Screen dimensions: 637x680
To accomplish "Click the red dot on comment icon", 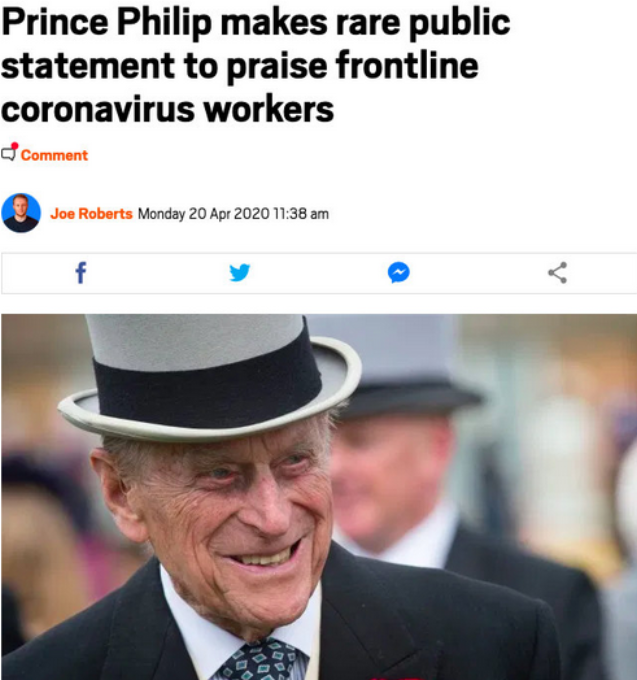I will [x=15, y=147].
